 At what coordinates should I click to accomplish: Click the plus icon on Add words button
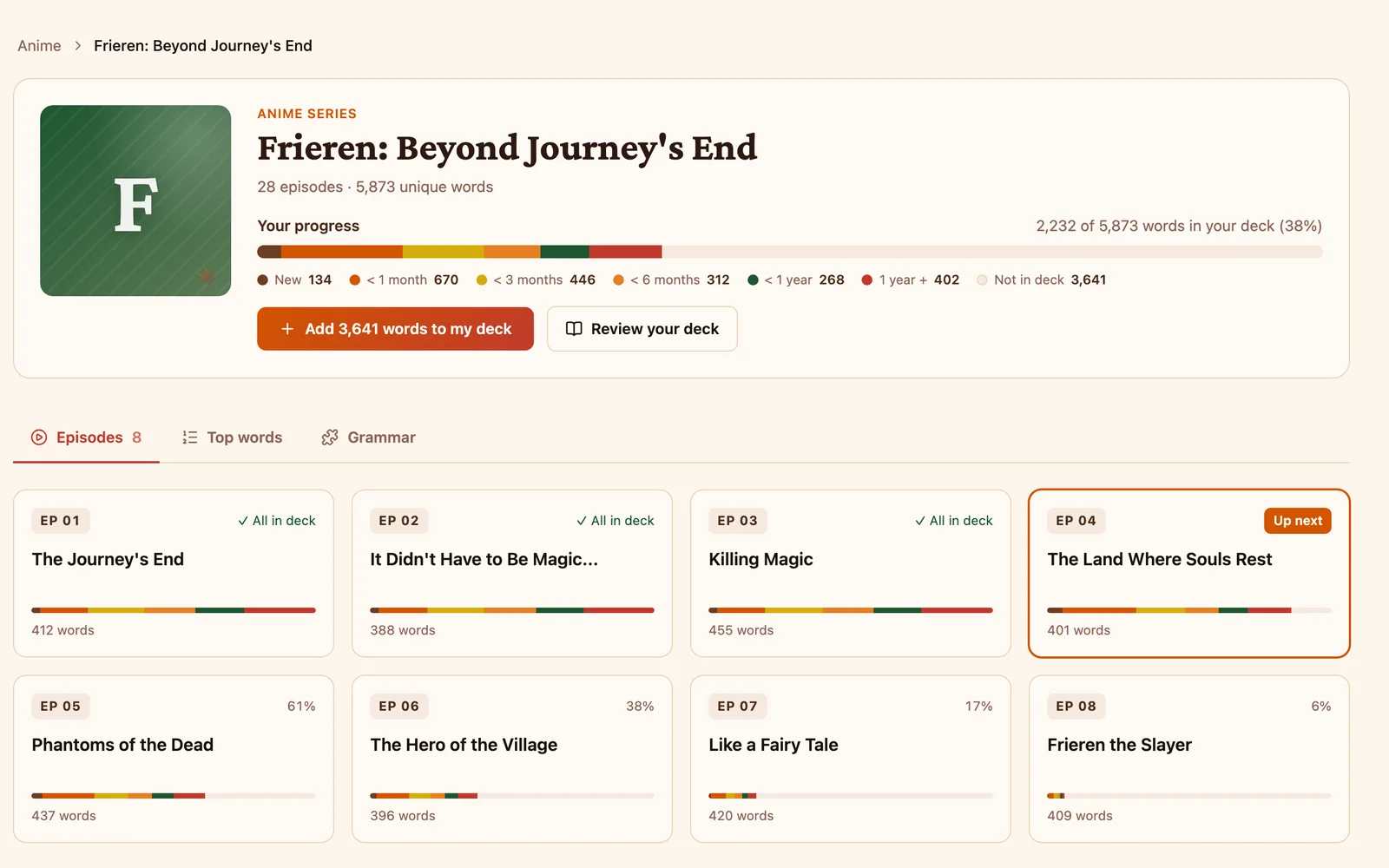[x=287, y=329]
